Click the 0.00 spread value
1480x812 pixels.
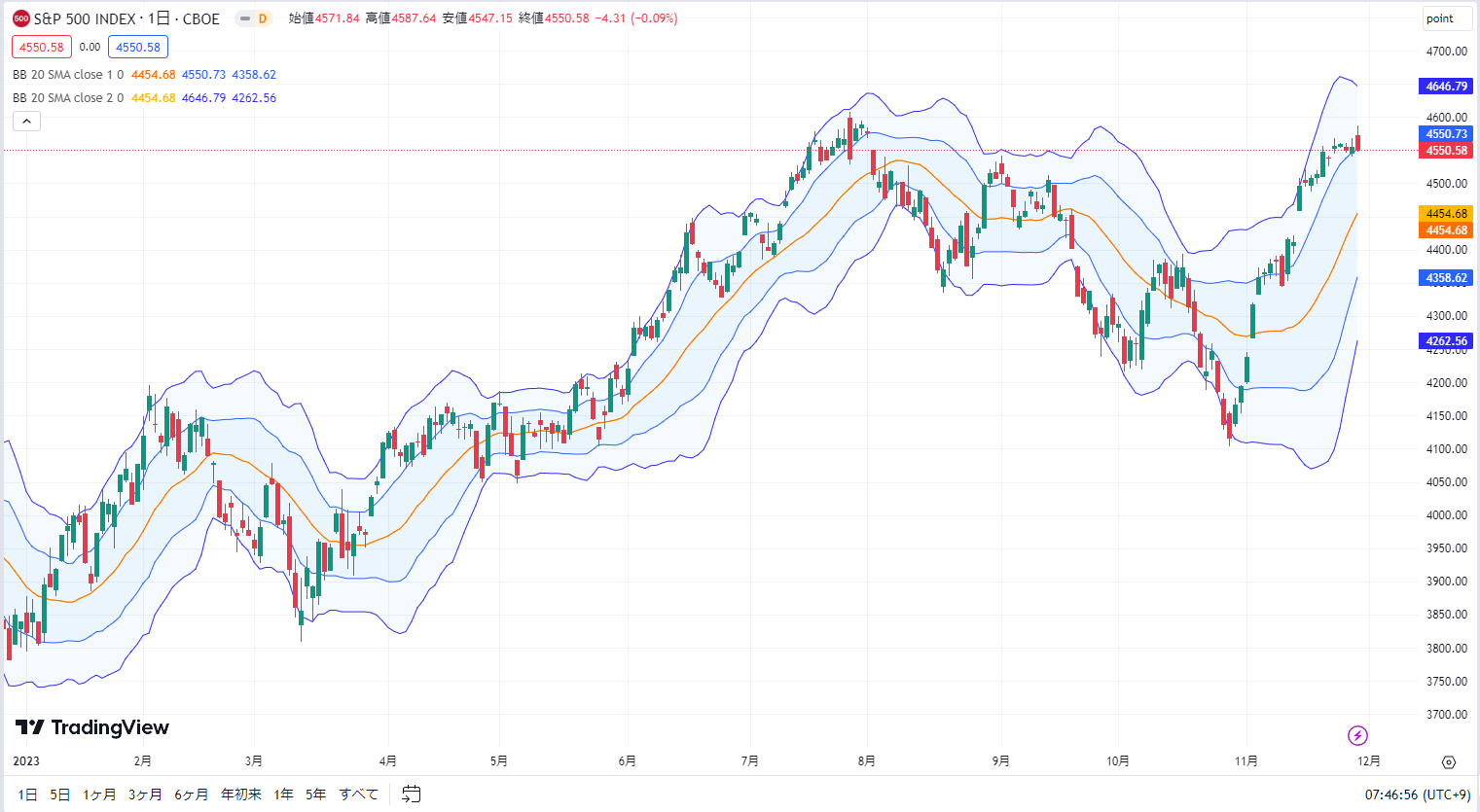pyautogui.click(x=90, y=47)
